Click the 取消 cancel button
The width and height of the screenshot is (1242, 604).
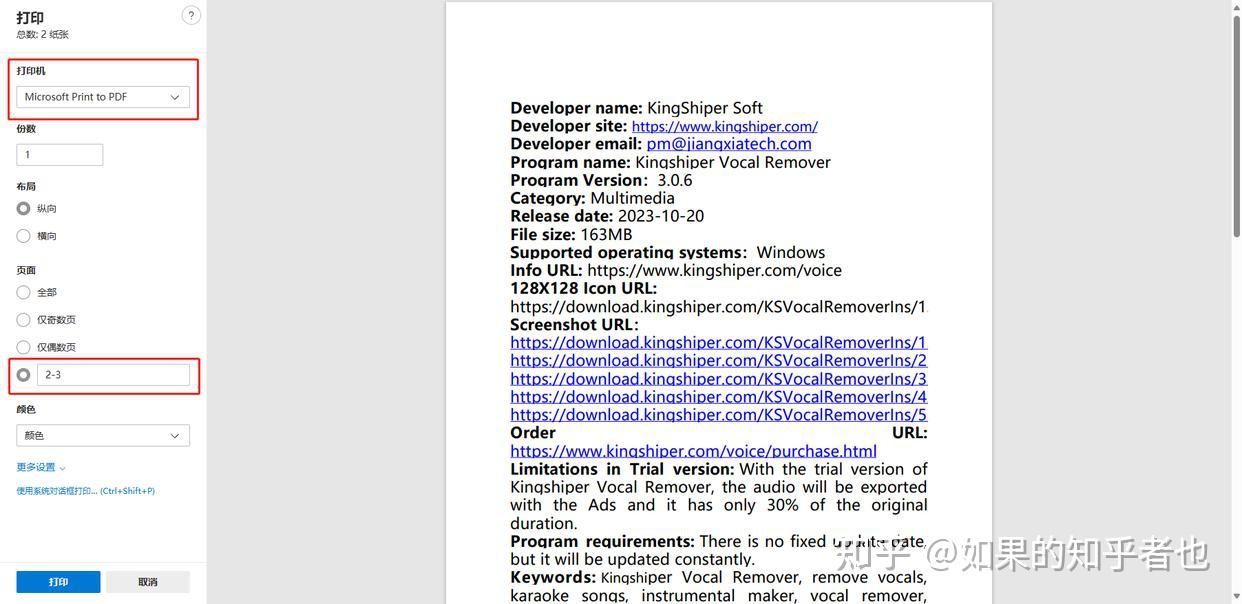148,582
